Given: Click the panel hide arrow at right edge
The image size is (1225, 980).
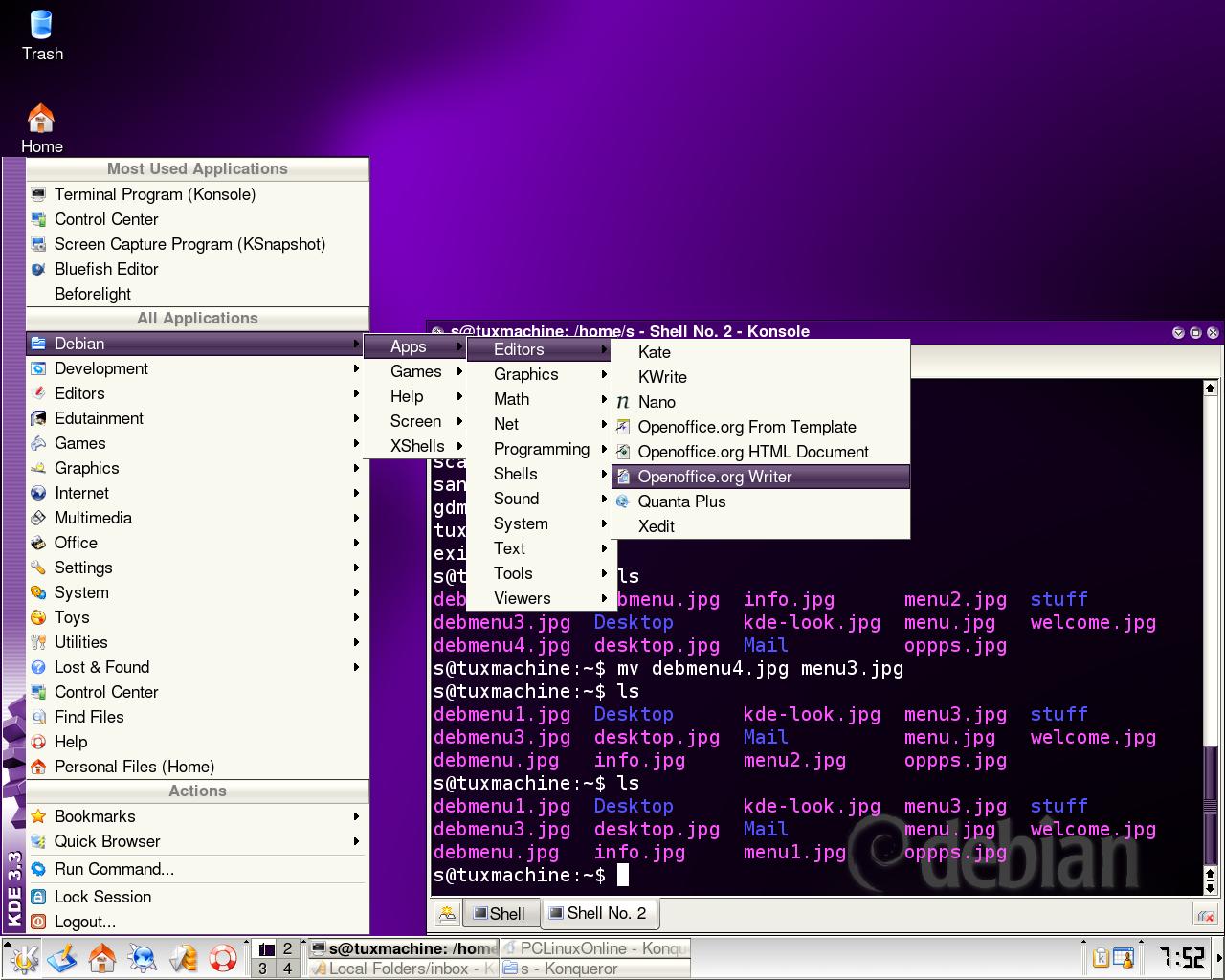Looking at the screenshot, I should coord(1219,959).
